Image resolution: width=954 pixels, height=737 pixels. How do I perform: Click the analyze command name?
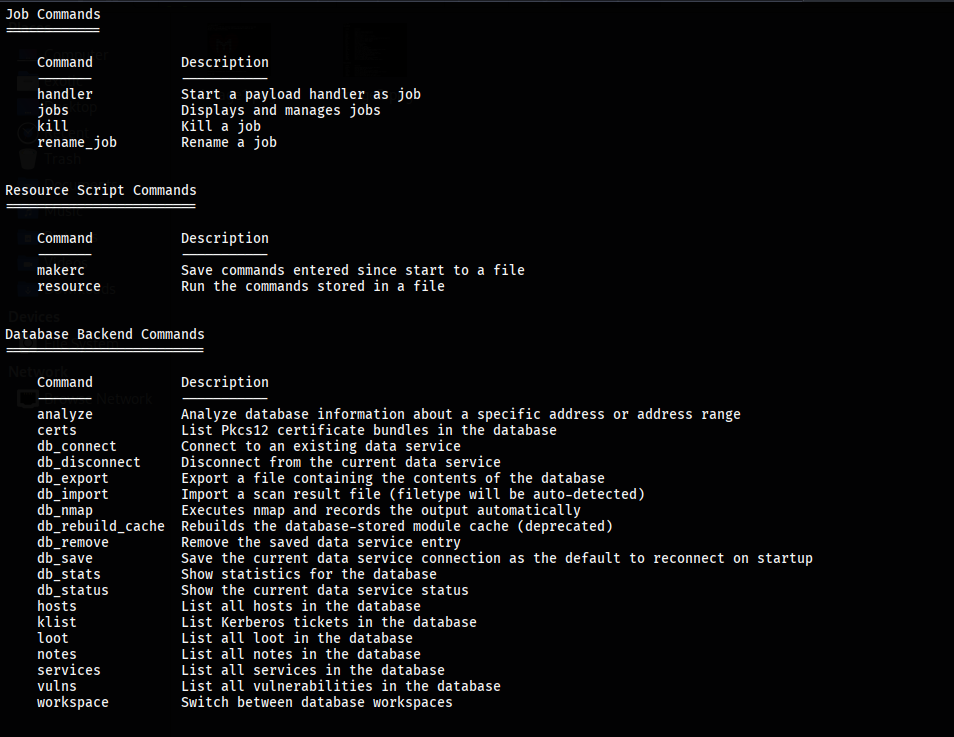pos(65,414)
